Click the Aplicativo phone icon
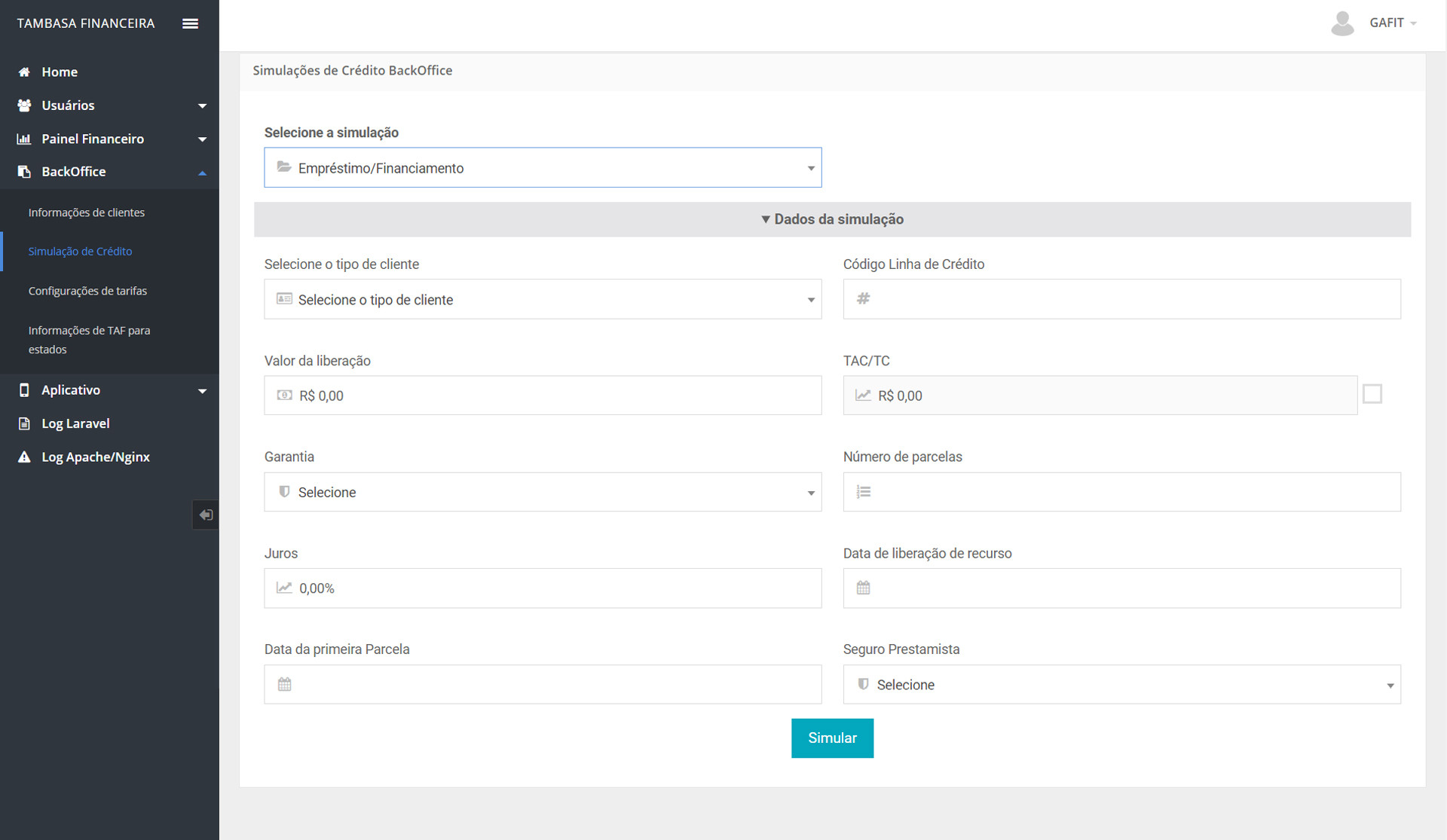1447x840 pixels. click(24, 390)
